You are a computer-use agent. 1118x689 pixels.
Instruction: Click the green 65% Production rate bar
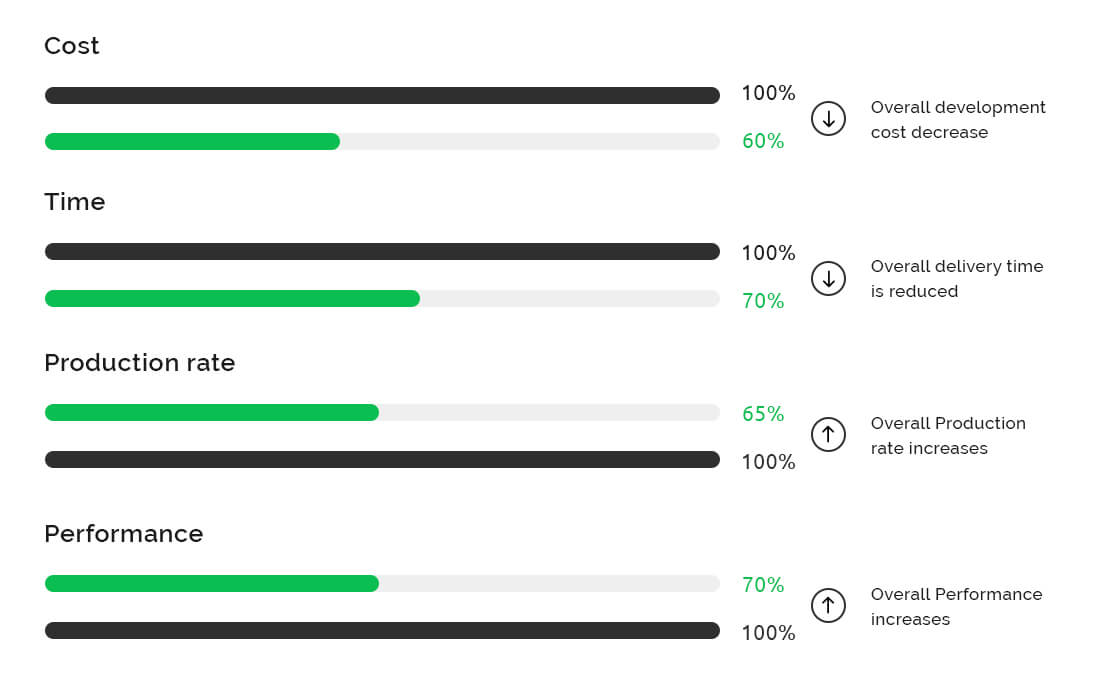click(x=212, y=413)
